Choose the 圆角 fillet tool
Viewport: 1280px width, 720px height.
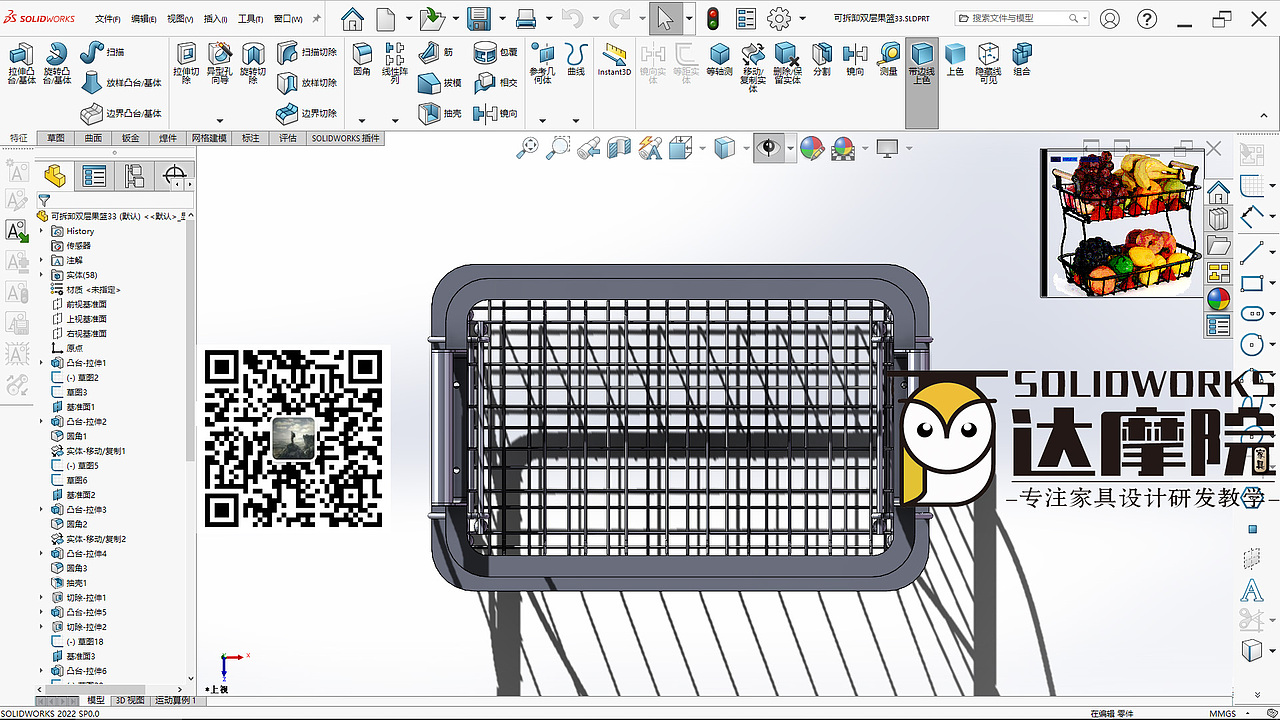pyautogui.click(x=362, y=59)
